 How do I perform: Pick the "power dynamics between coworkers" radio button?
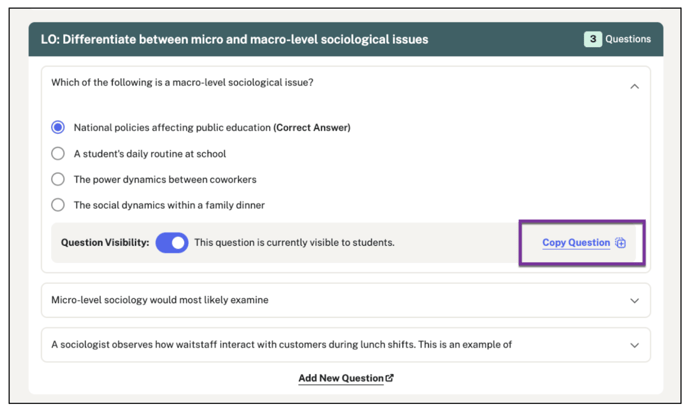pos(58,180)
